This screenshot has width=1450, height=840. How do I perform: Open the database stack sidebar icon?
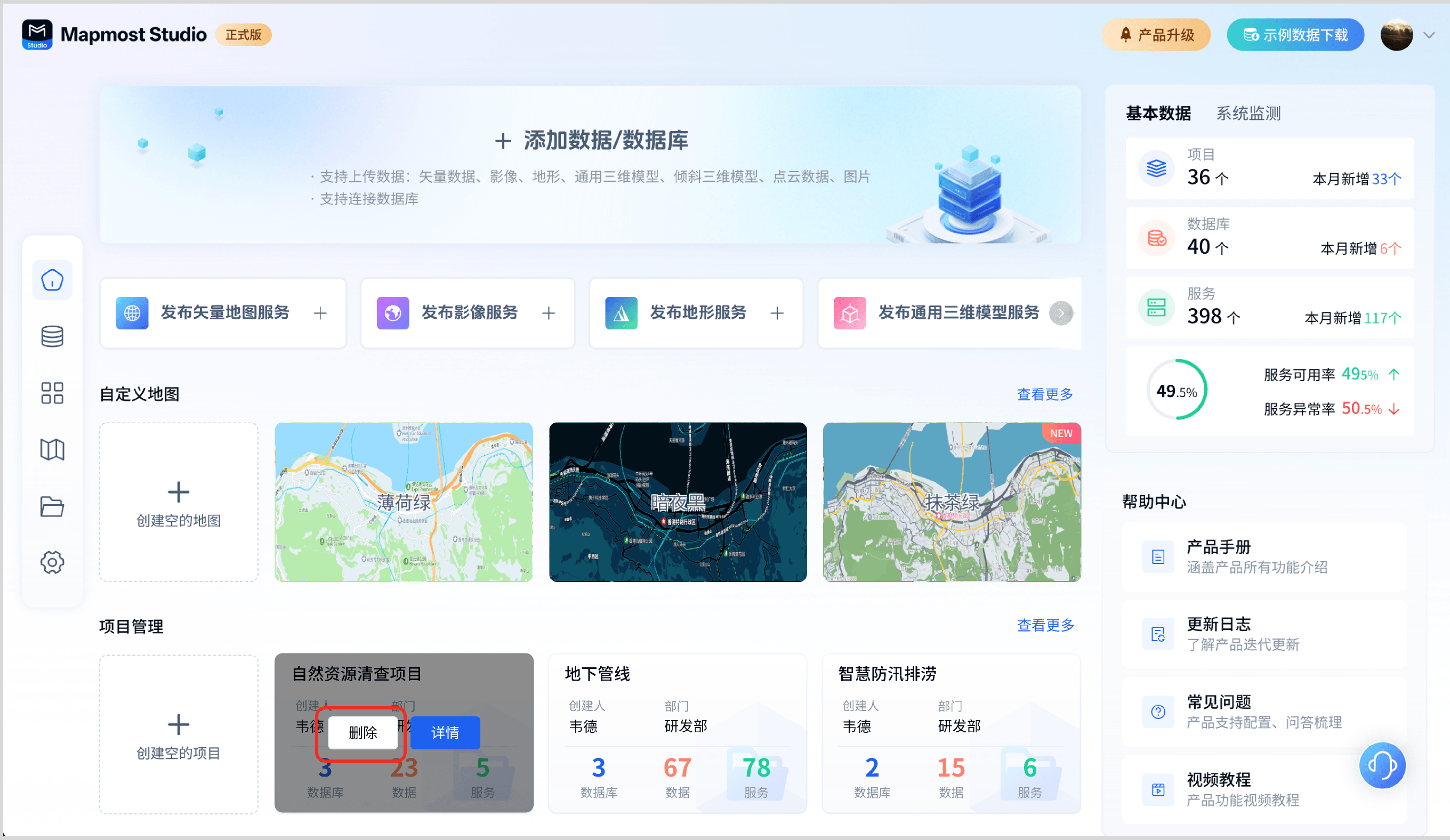tap(52, 336)
